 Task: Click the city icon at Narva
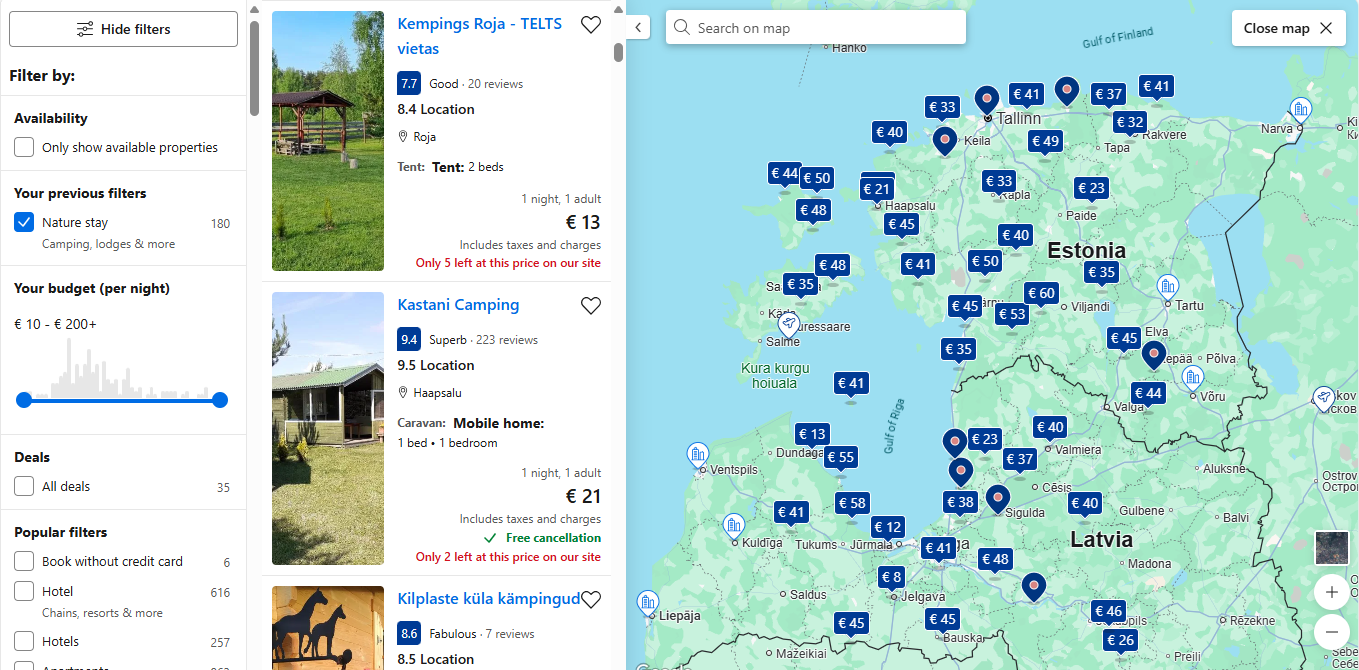(1300, 109)
